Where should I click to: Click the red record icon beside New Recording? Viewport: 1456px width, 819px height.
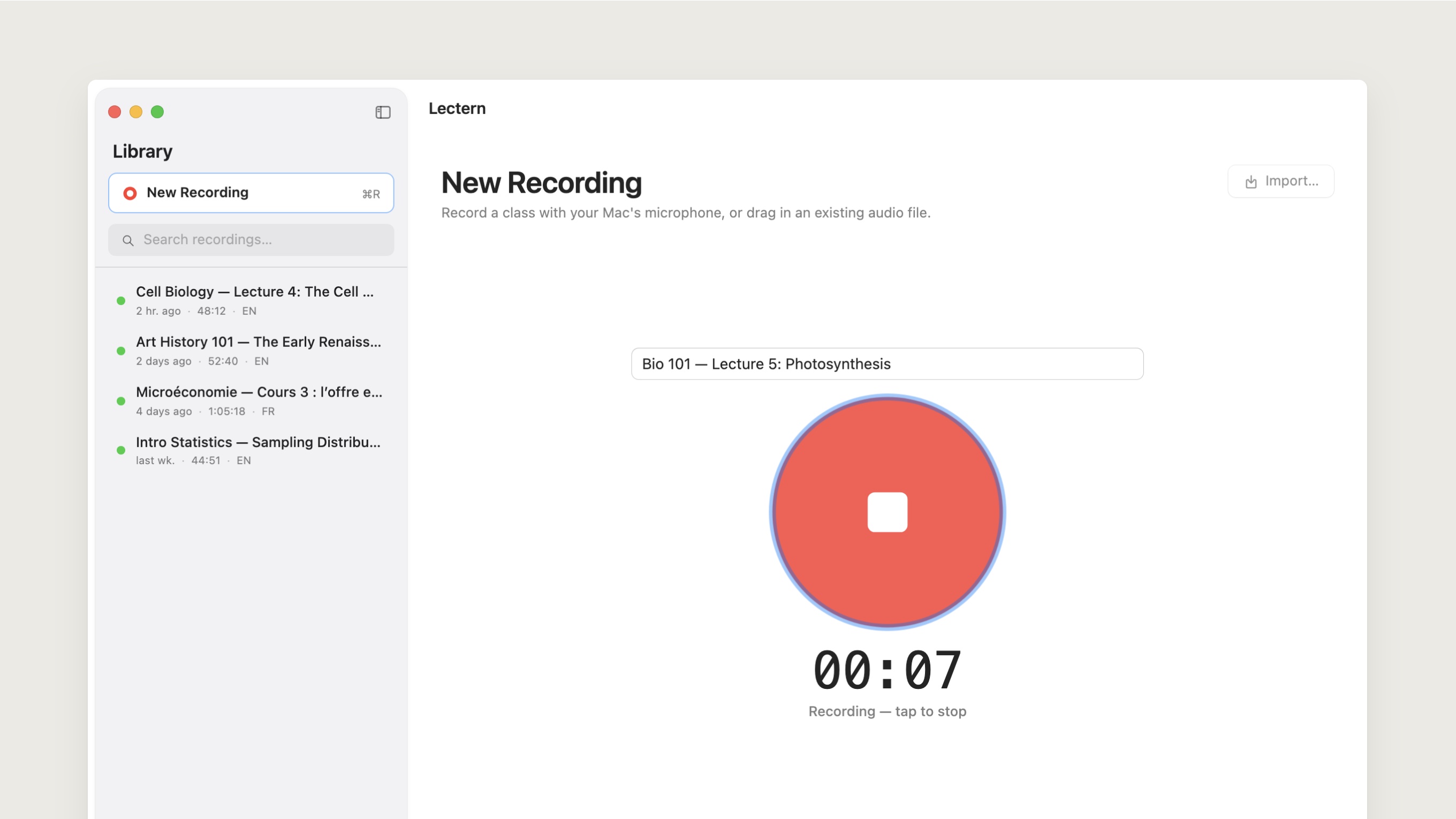[130, 193]
